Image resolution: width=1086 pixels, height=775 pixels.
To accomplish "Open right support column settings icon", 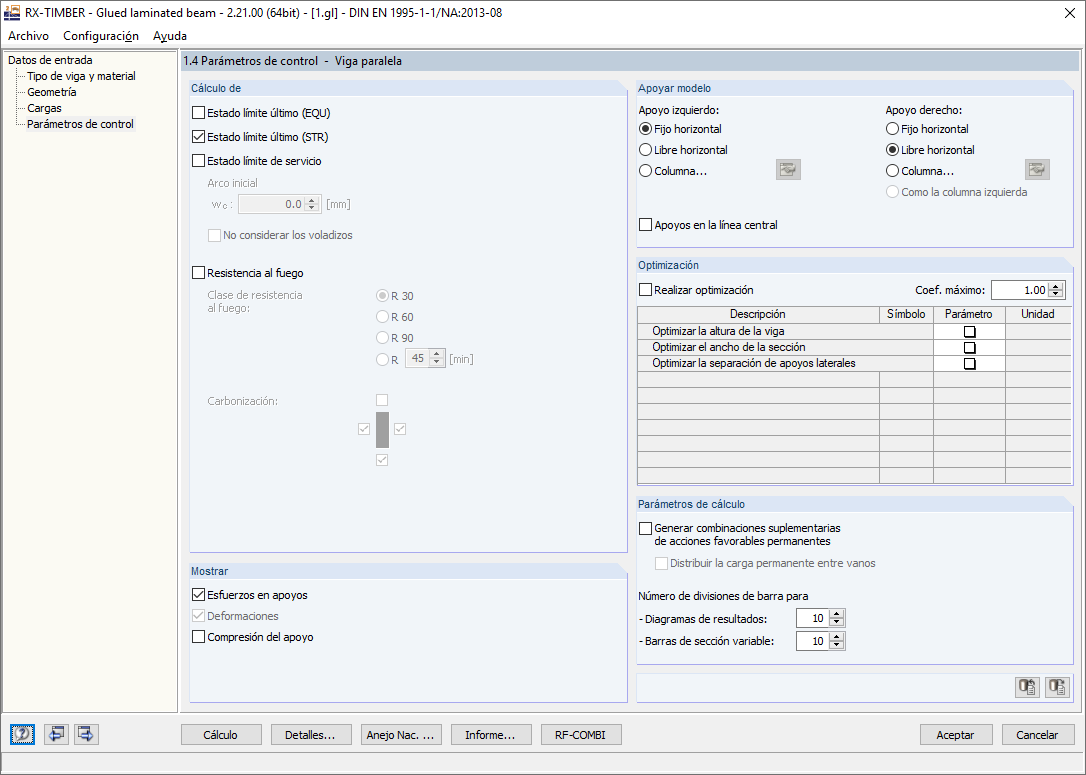I will click(x=1037, y=170).
